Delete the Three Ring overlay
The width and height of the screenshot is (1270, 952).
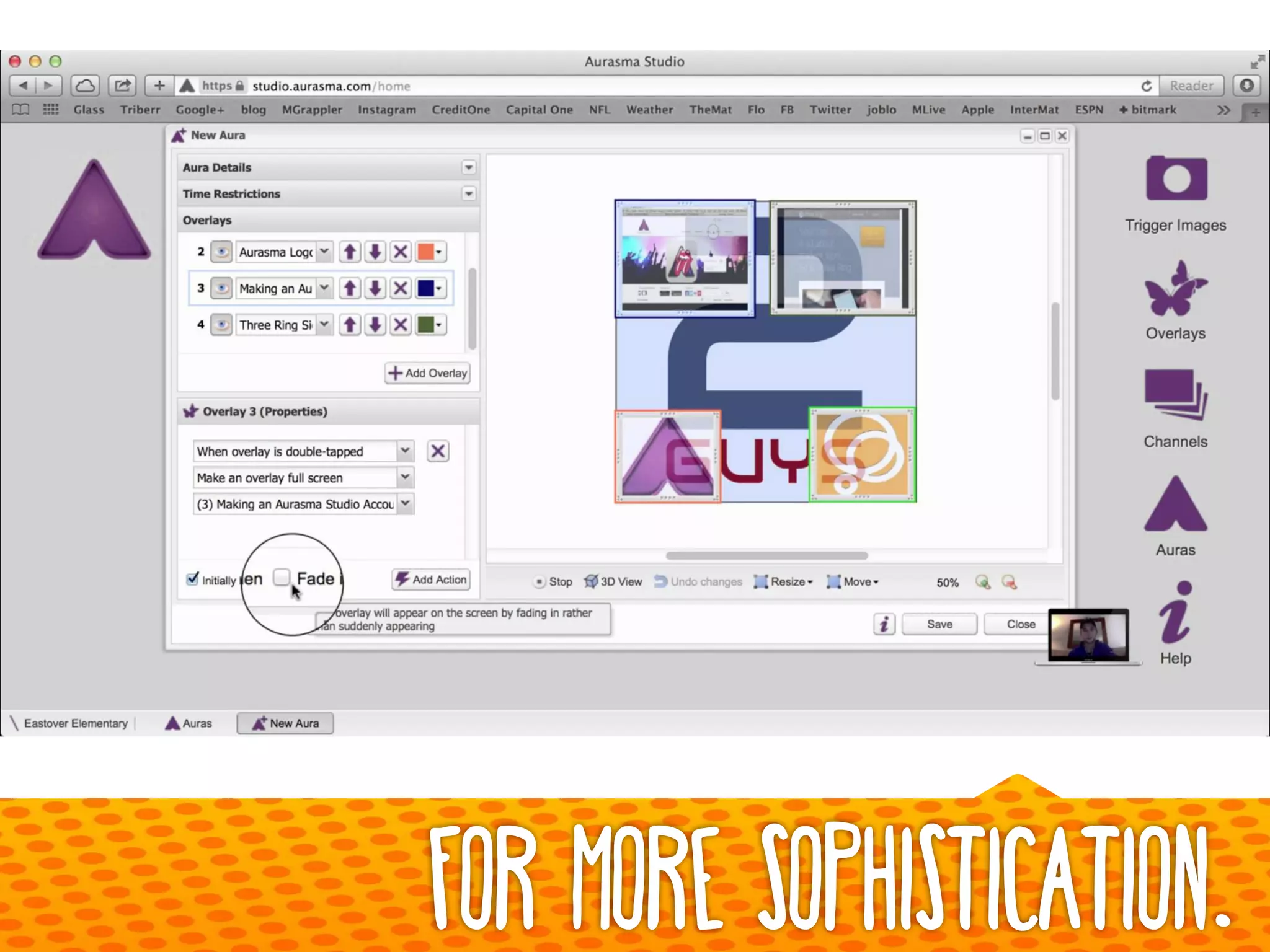(401, 325)
